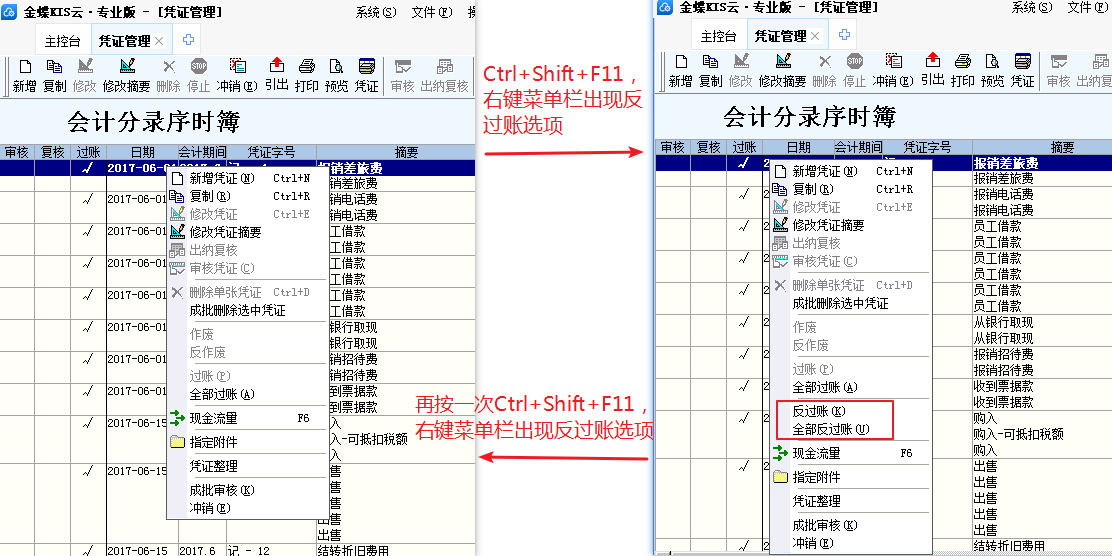Click the plus icon beside left 凭证管理 tab

(187, 41)
